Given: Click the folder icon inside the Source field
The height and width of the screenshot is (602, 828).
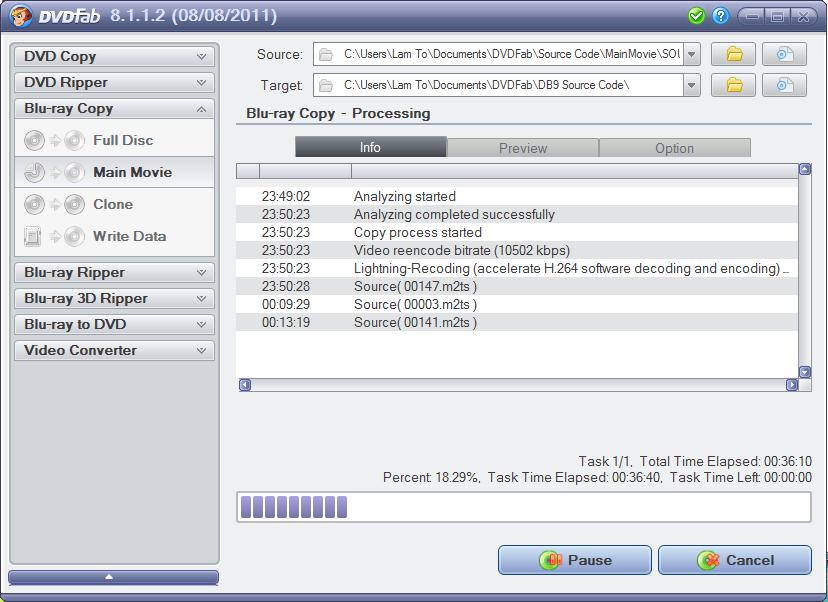Looking at the screenshot, I should (326, 54).
